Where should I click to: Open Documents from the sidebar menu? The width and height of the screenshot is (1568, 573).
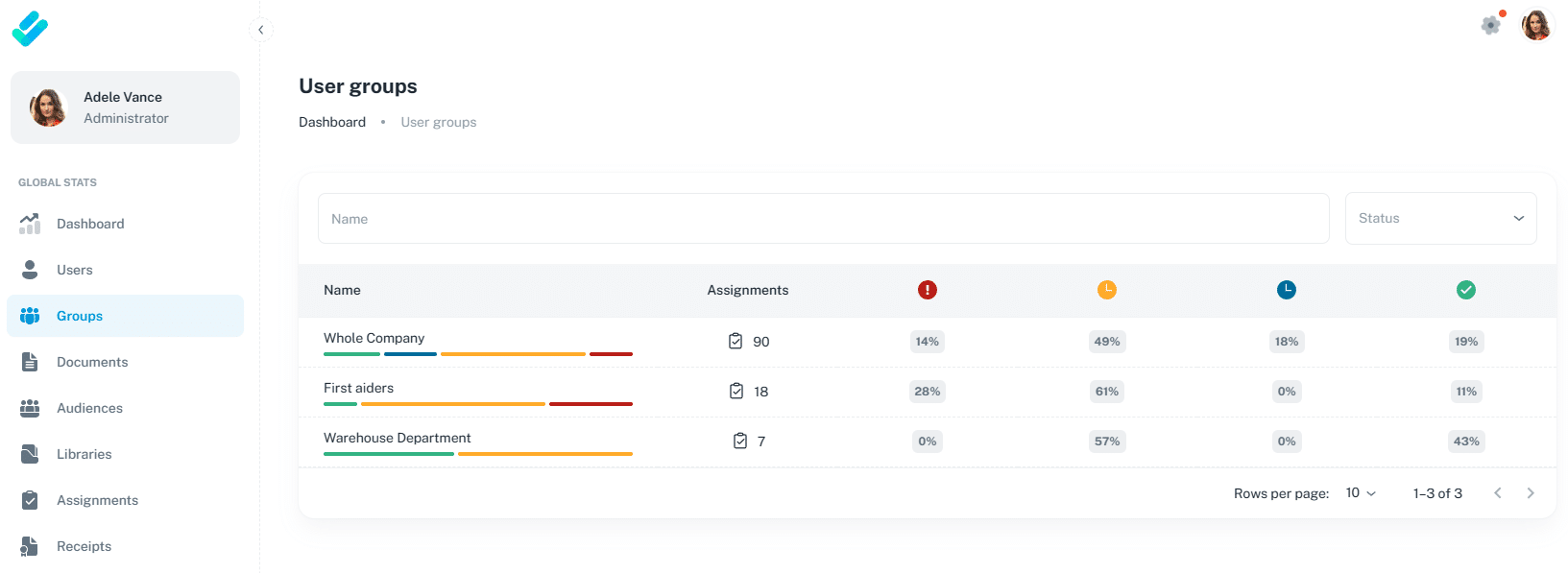pos(125,362)
